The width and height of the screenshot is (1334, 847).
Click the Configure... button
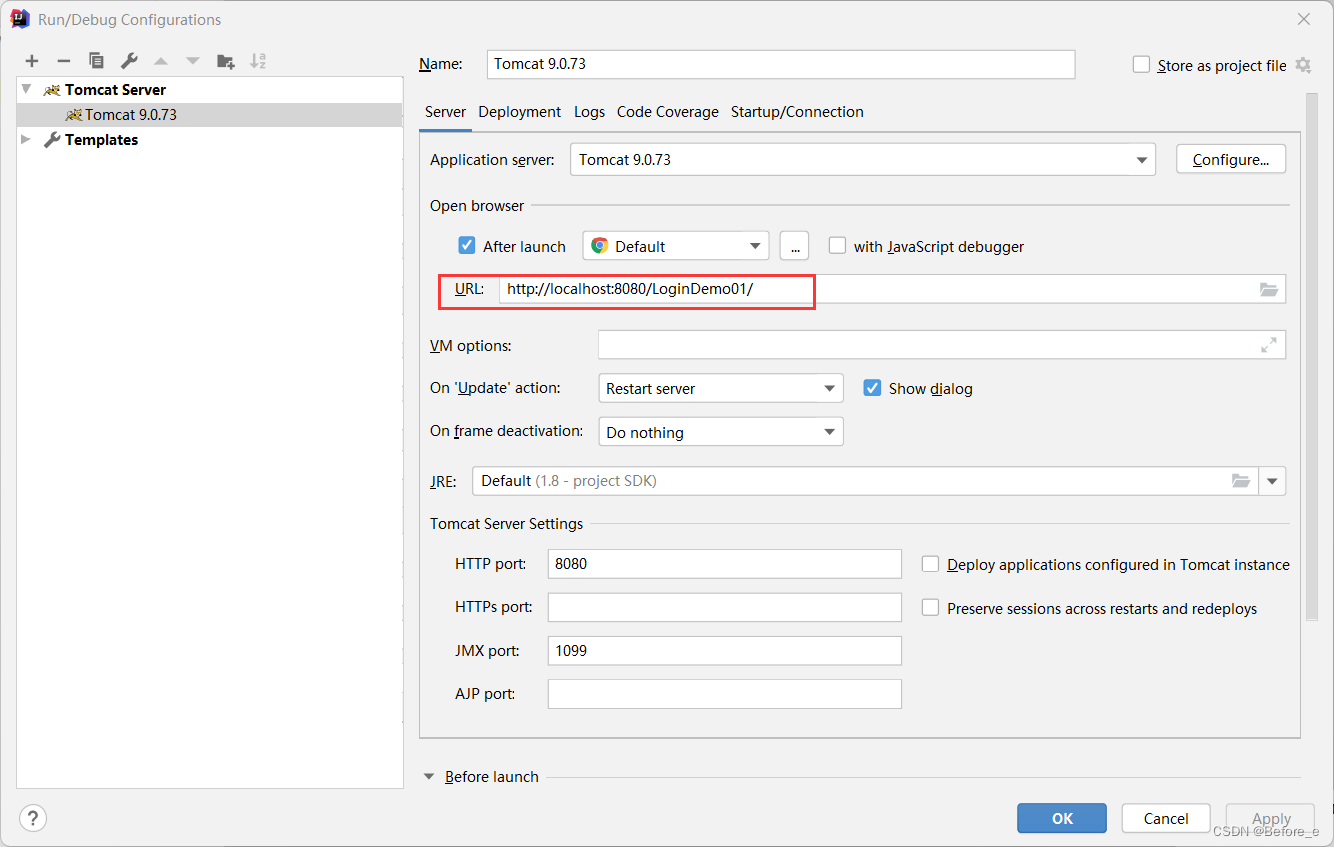pos(1231,160)
